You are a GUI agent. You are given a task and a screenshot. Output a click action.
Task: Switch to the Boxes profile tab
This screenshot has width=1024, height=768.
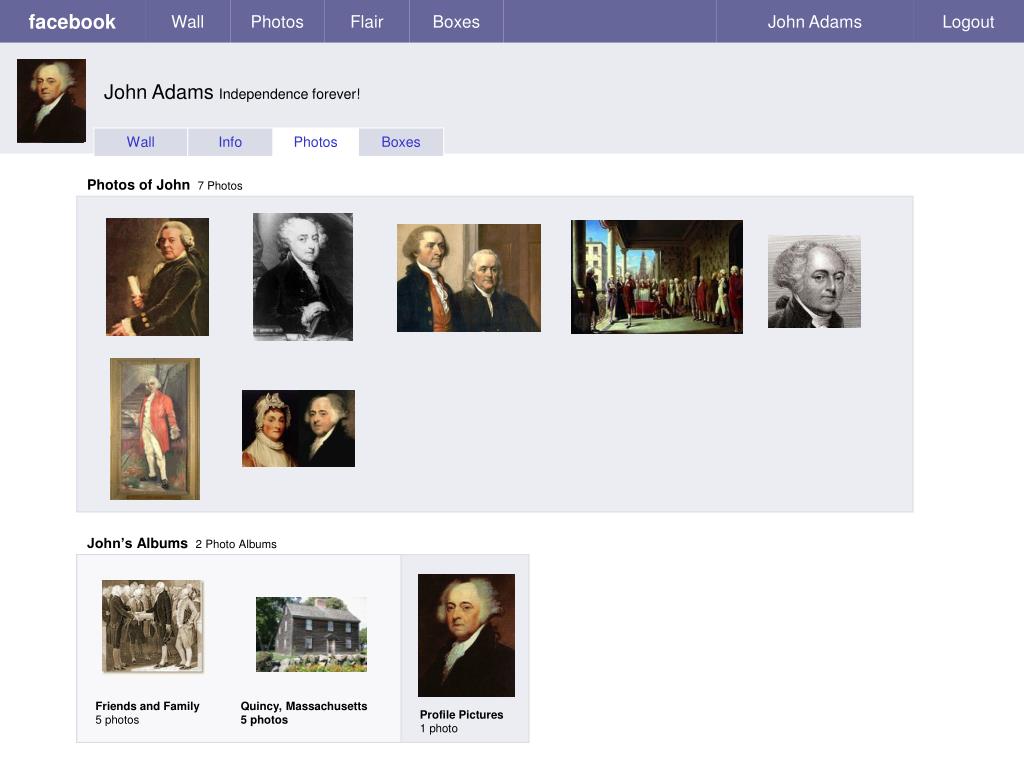pyautogui.click(x=401, y=142)
